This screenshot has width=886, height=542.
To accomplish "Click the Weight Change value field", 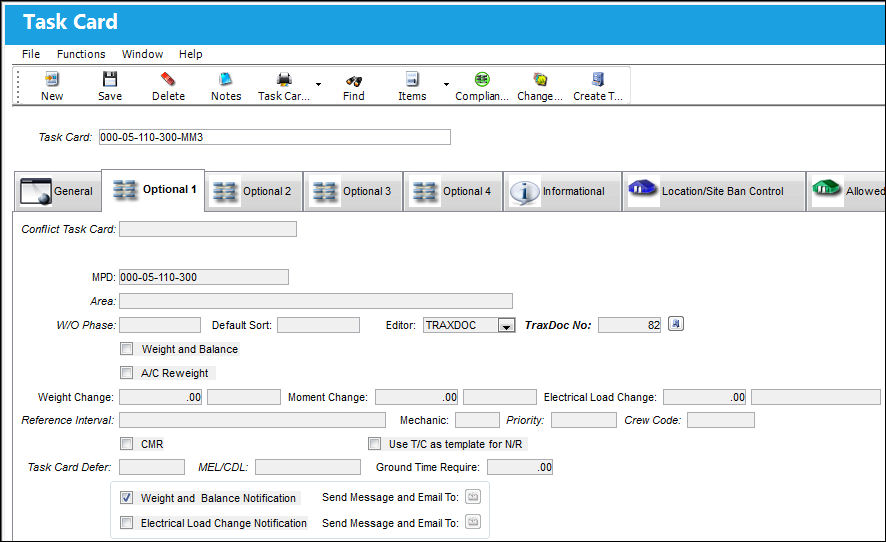I will [x=160, y=397].
